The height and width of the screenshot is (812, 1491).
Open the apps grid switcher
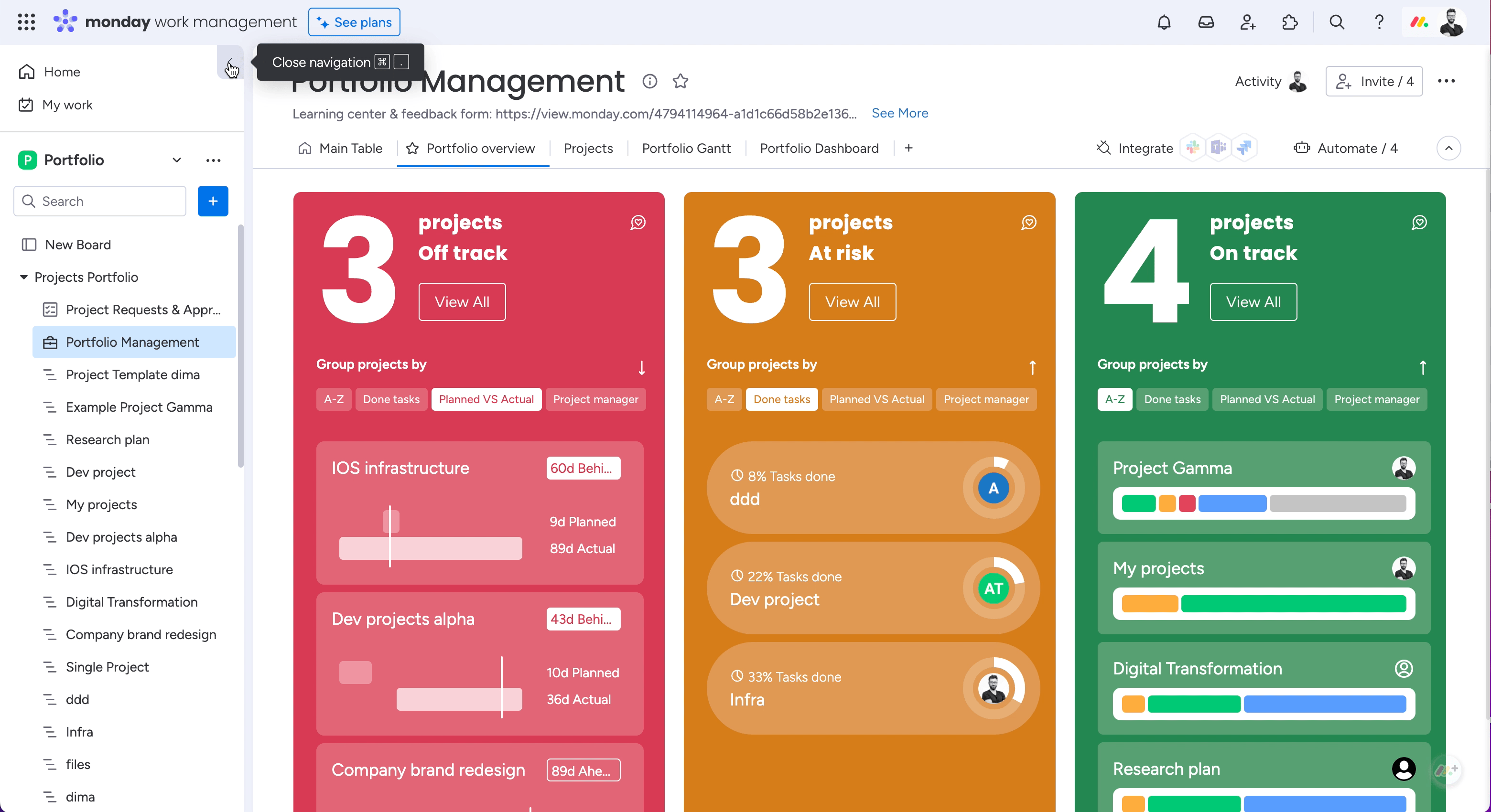(x=26, y=22)
